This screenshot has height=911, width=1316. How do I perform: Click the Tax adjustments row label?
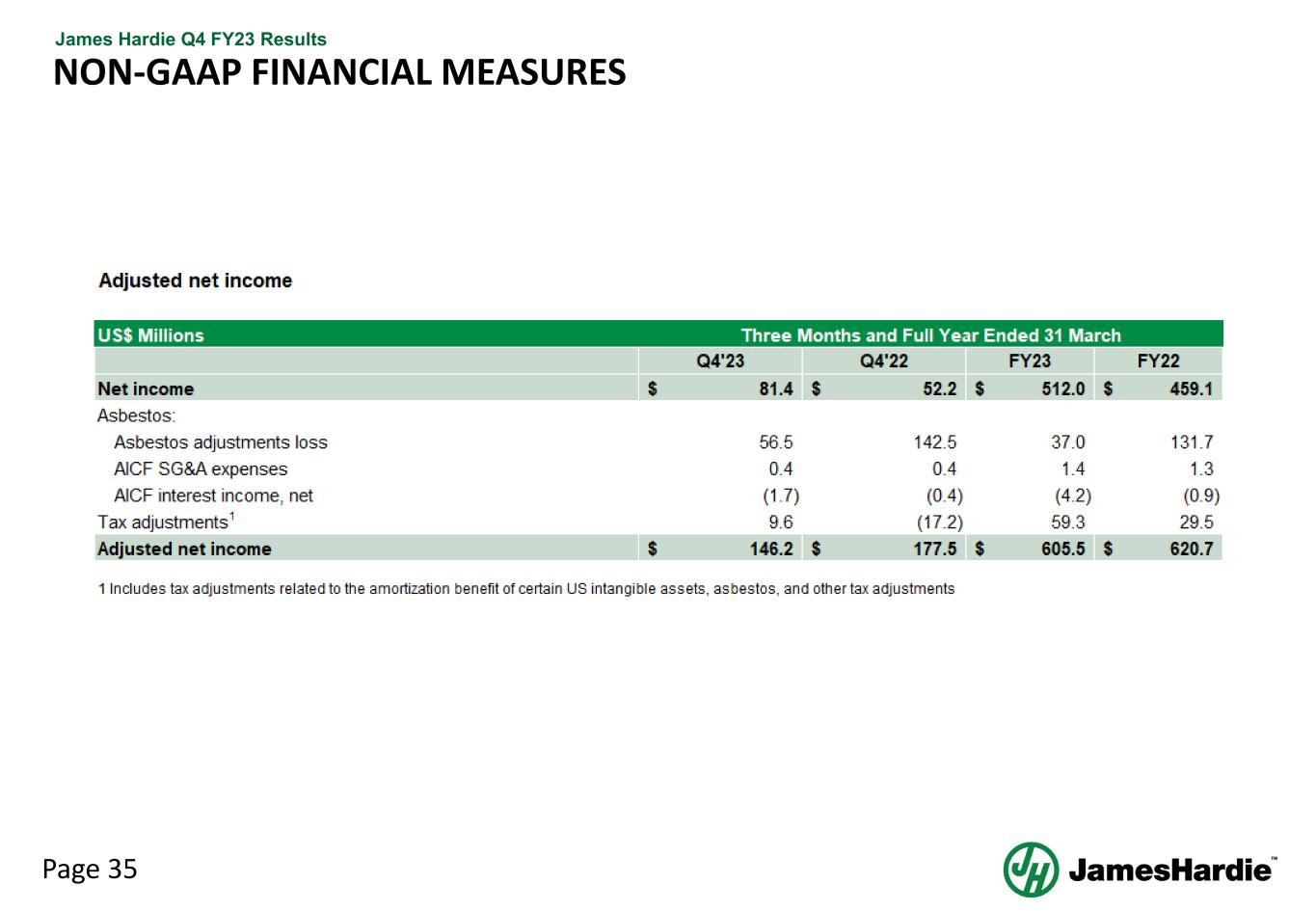coord(164,522)
